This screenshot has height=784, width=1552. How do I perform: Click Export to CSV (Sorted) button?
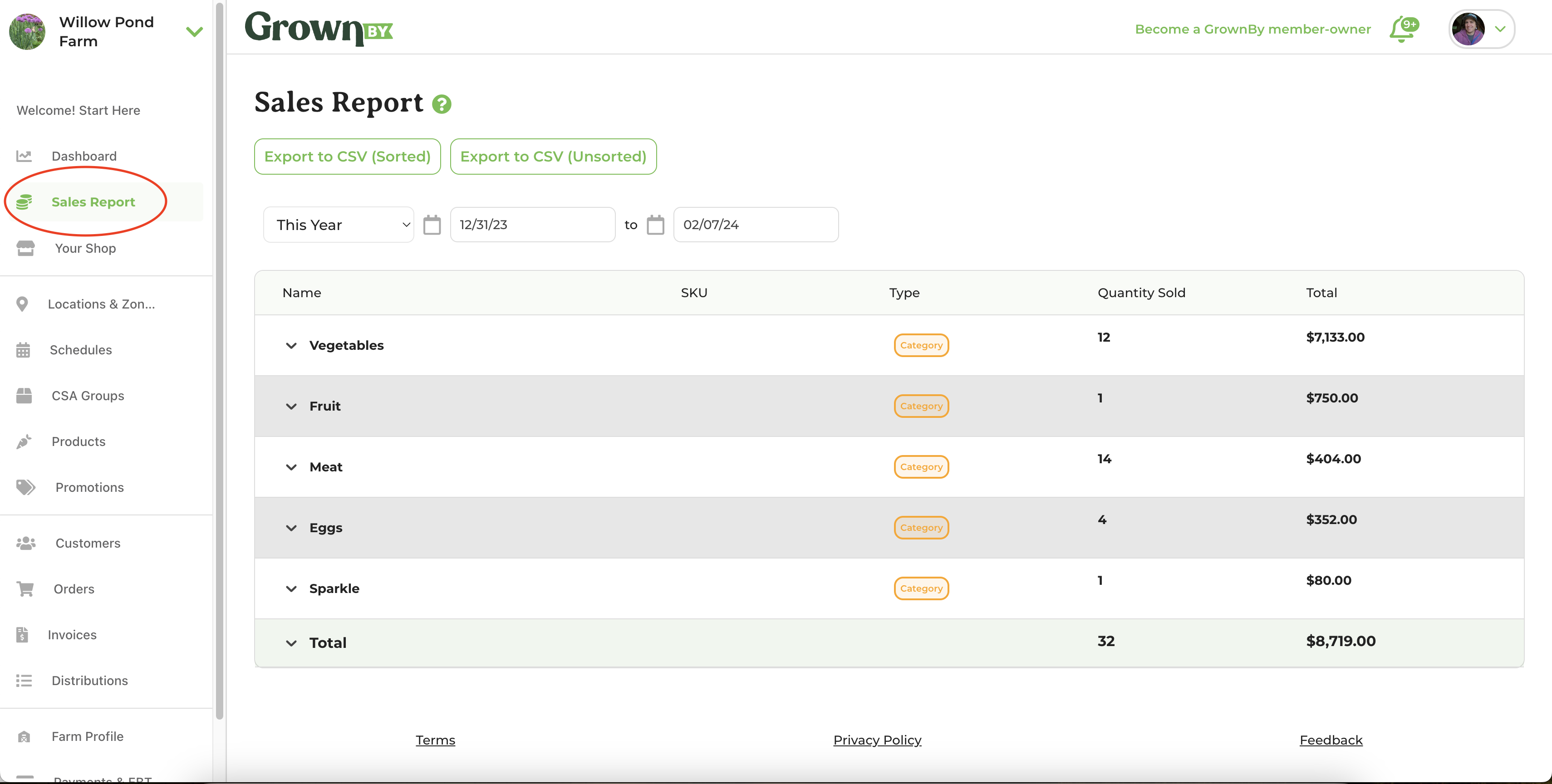347,157
